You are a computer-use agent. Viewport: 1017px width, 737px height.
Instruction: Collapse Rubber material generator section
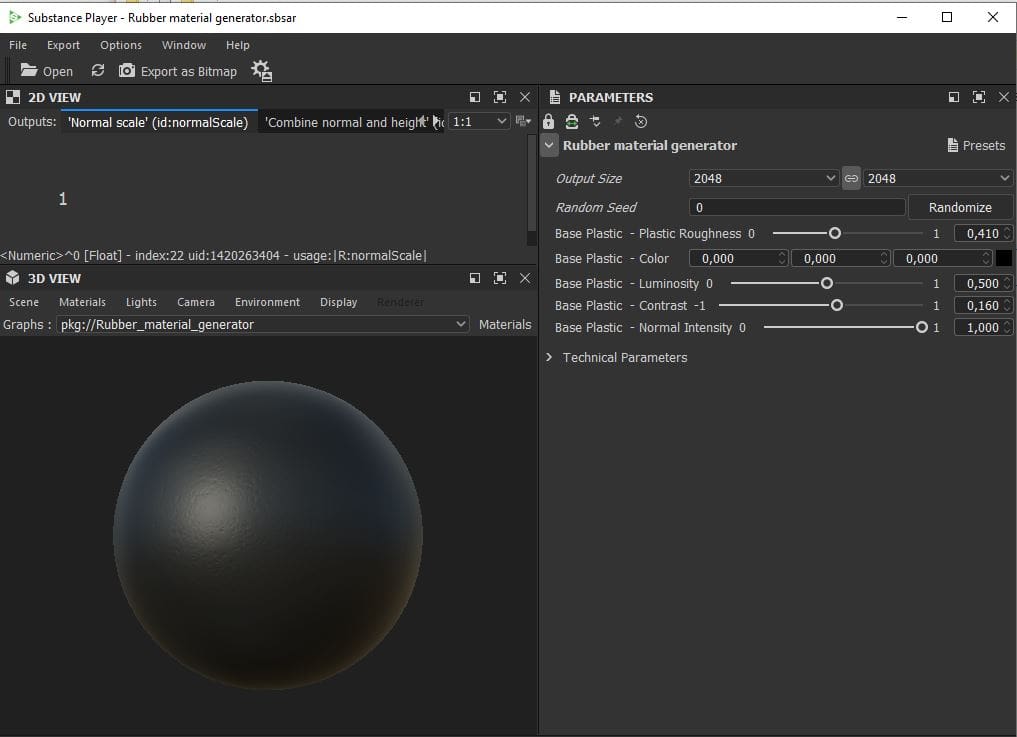tap(549, 145)
